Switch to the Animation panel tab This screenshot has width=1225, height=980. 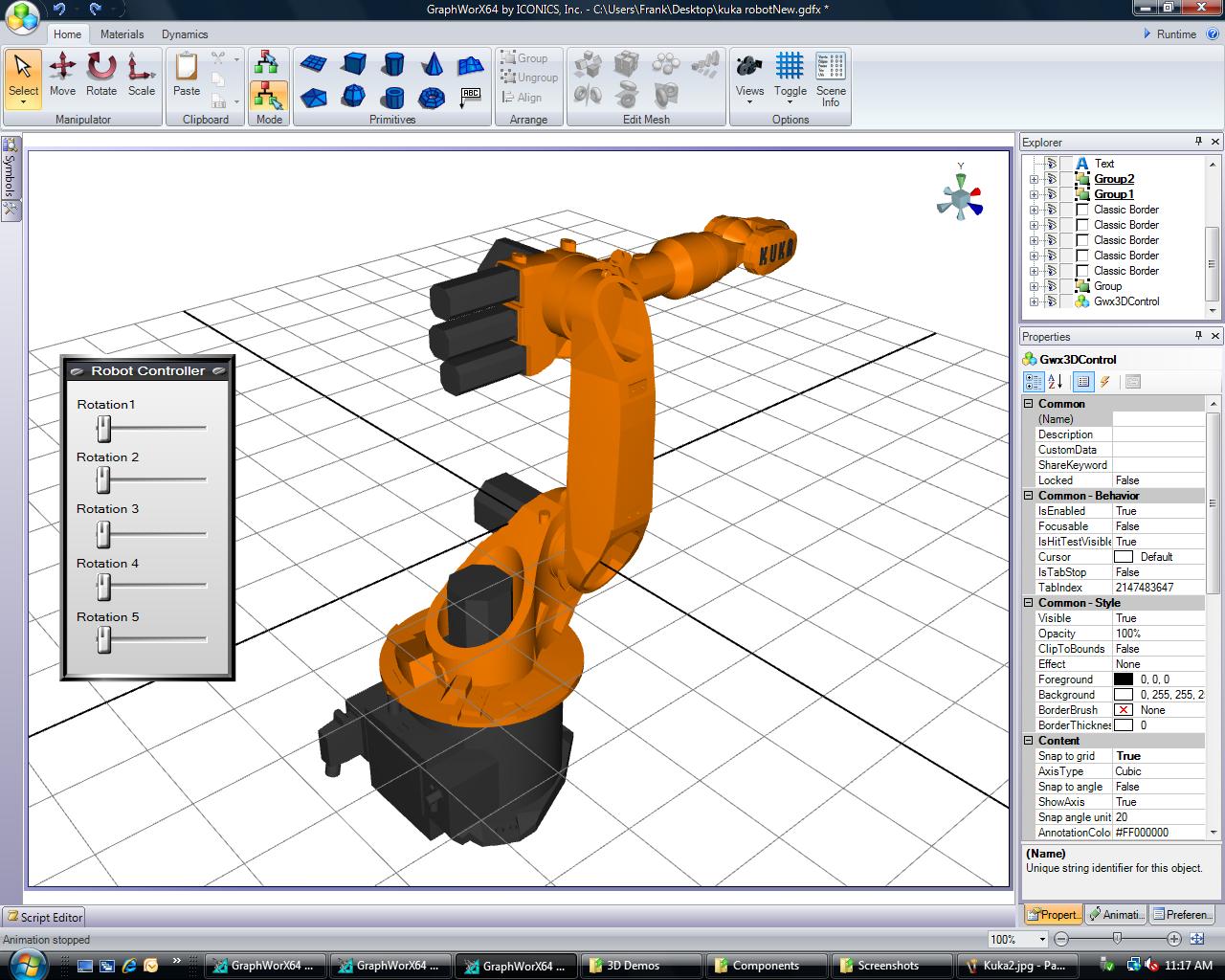1115,914
